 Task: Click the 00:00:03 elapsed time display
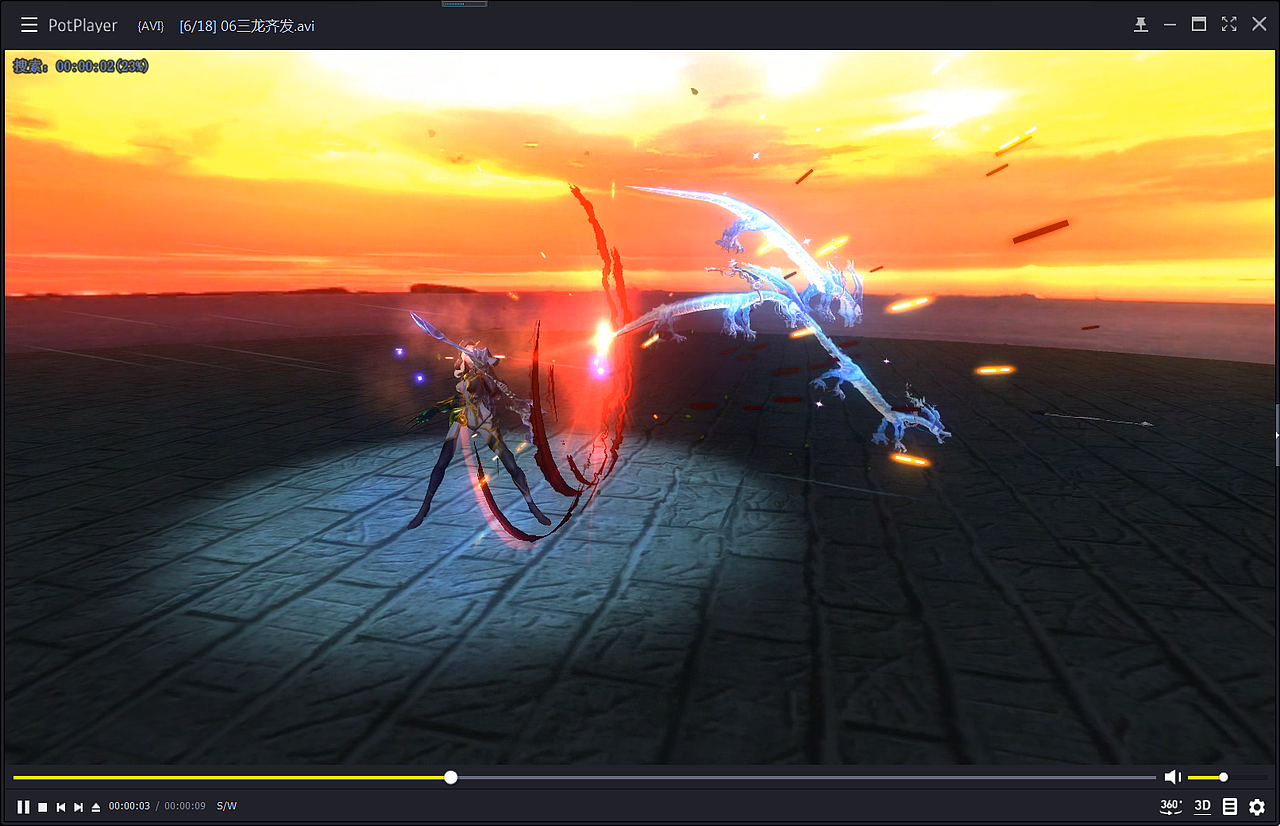point(129,805)
